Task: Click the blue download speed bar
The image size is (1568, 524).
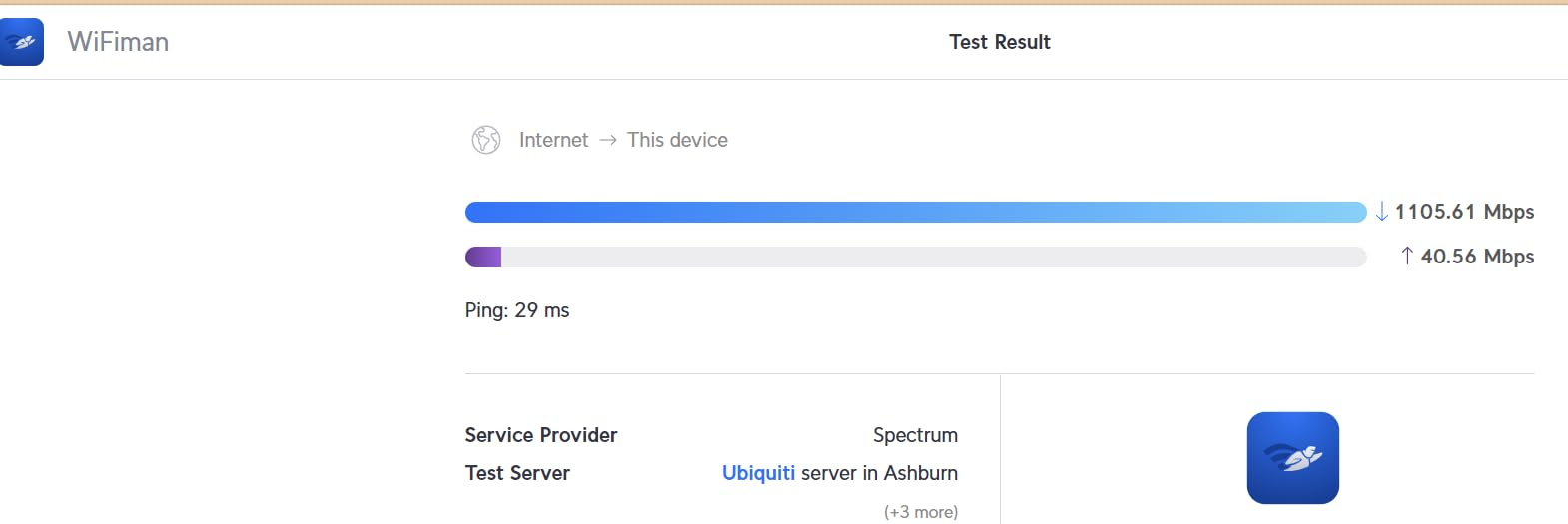Action: point(915,212)
